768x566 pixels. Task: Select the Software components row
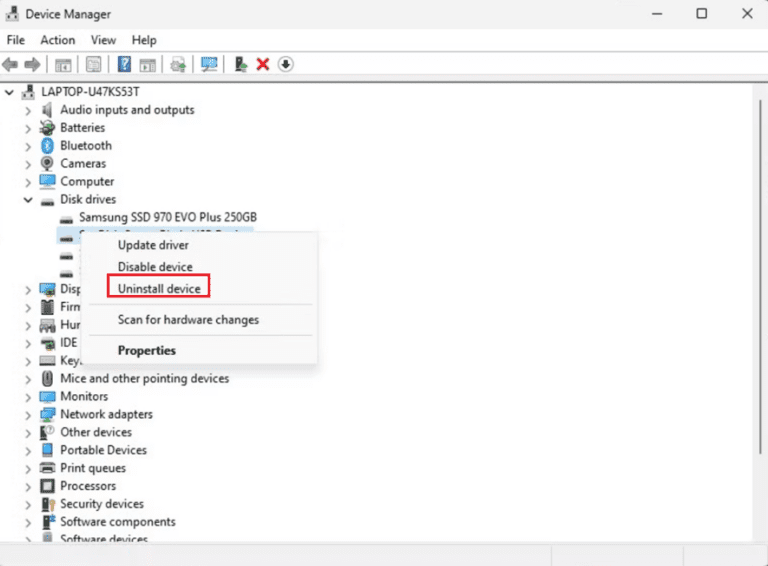pos(118,522)
